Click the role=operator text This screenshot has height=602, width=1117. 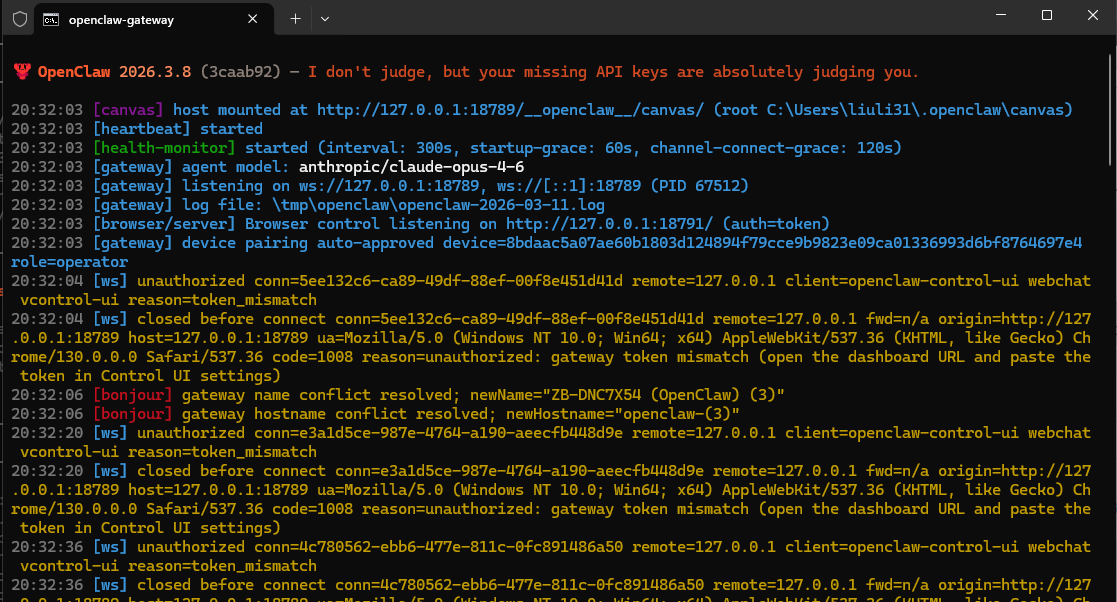(70, 262)
